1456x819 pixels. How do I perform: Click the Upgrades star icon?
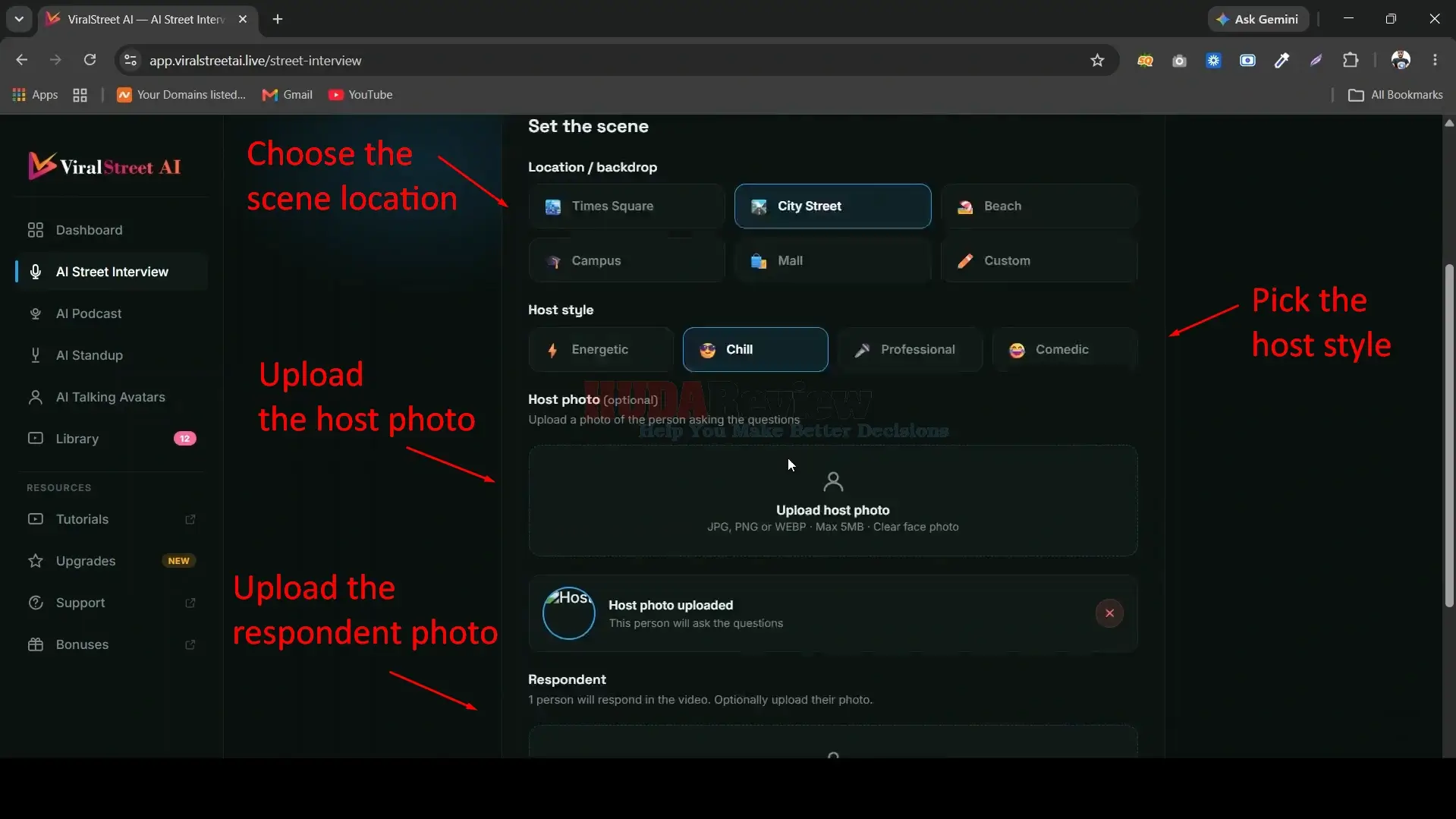tap(36, 561)
